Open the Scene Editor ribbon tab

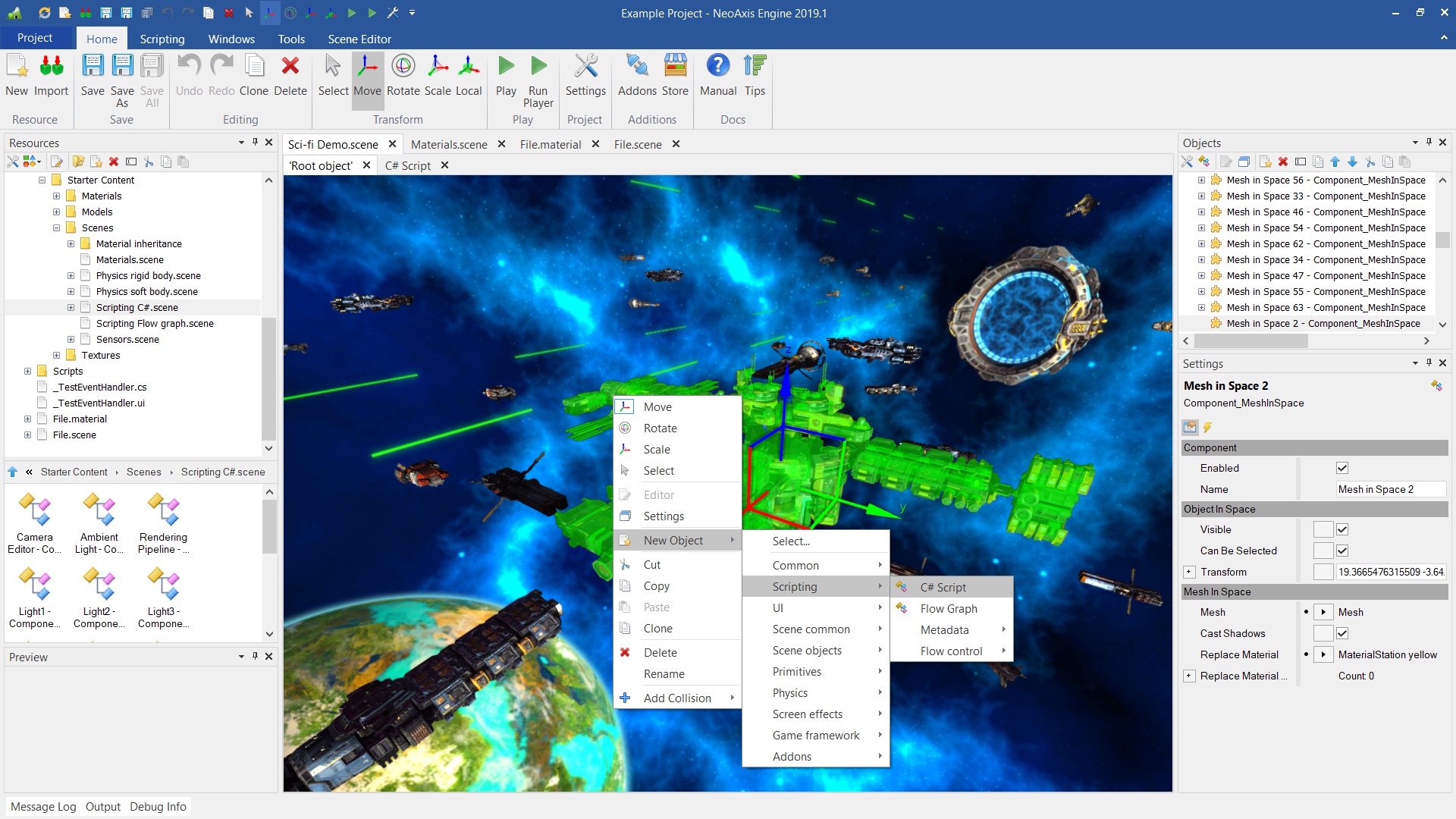(359, 39)
